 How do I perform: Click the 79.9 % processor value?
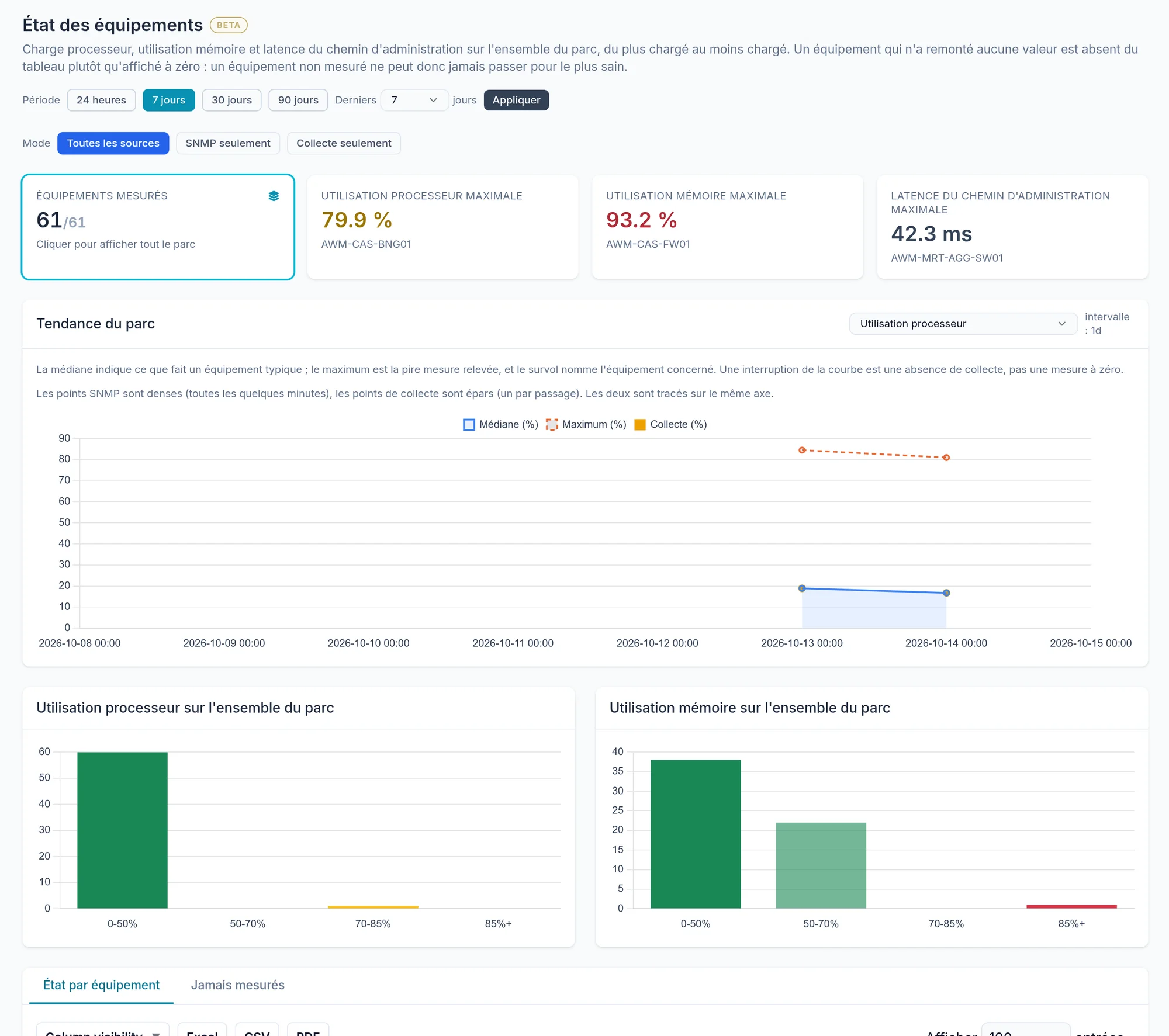point(357,220)
